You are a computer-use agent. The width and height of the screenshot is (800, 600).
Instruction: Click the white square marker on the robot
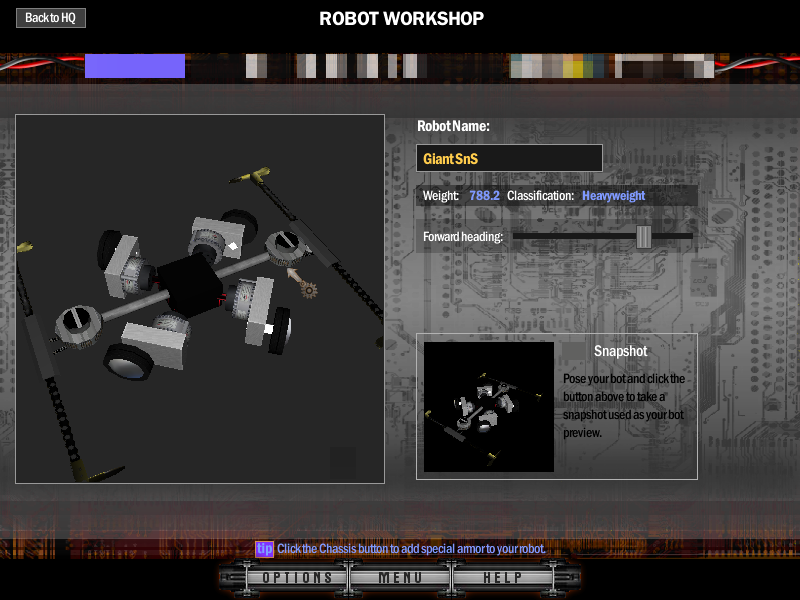point(268,328)
